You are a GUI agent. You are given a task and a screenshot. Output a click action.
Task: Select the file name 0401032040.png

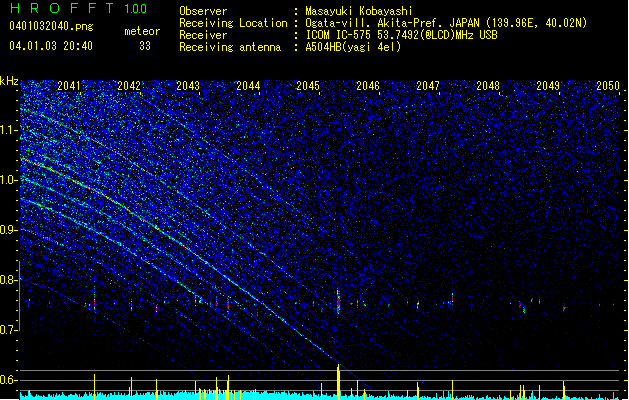(51, 26)
